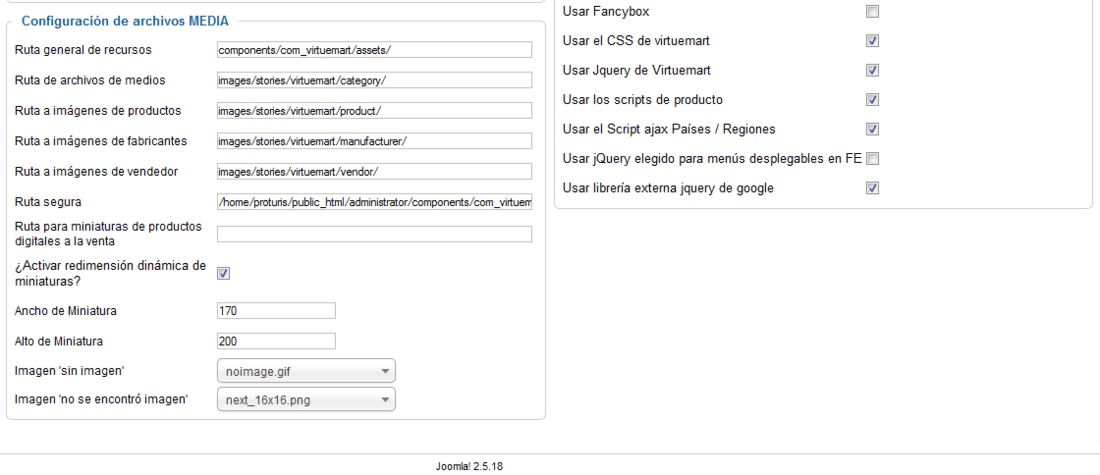This screenshot has width=1100, height=475.
Task: Select the 'Usar Fancybox' label text
Action: [606, 11]
